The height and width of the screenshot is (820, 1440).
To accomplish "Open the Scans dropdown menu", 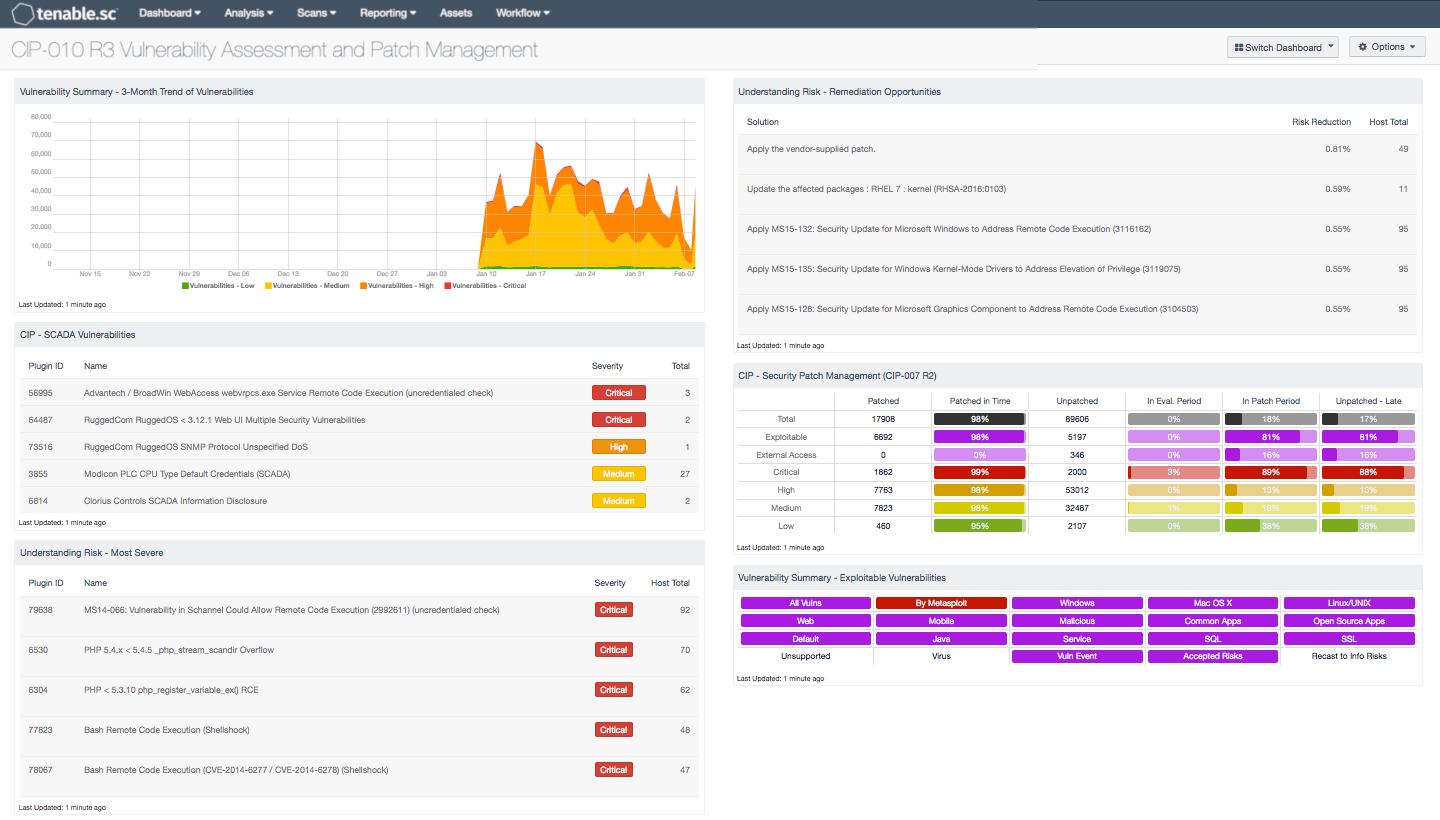I will 316,13.
